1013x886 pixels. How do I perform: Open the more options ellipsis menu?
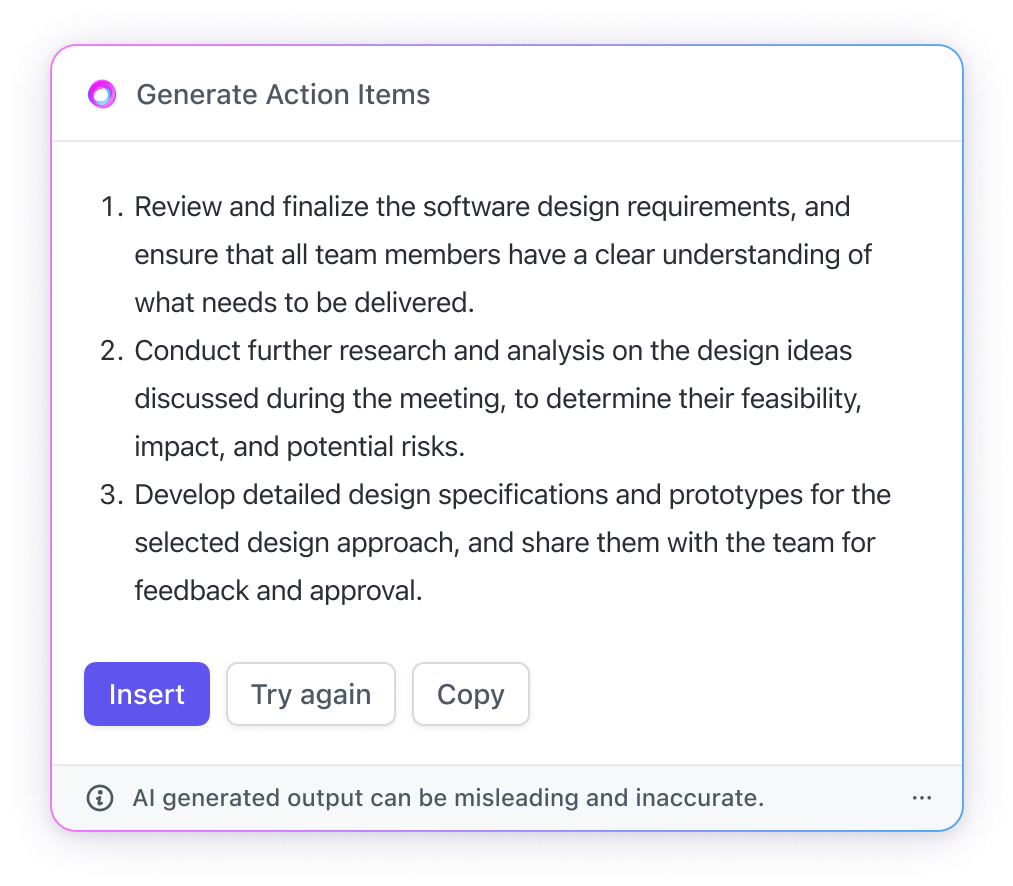click(x=922, y=798)
